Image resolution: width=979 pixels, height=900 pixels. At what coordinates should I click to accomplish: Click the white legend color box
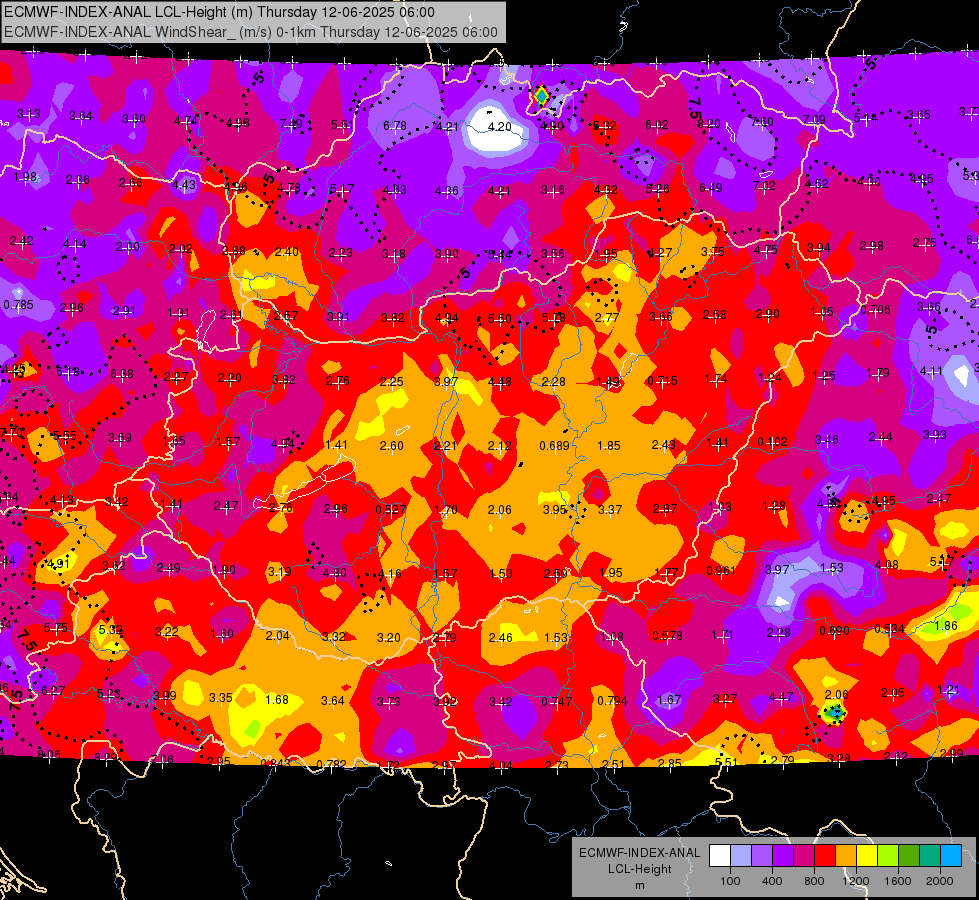pyautogui.click(x=720, y=856)
